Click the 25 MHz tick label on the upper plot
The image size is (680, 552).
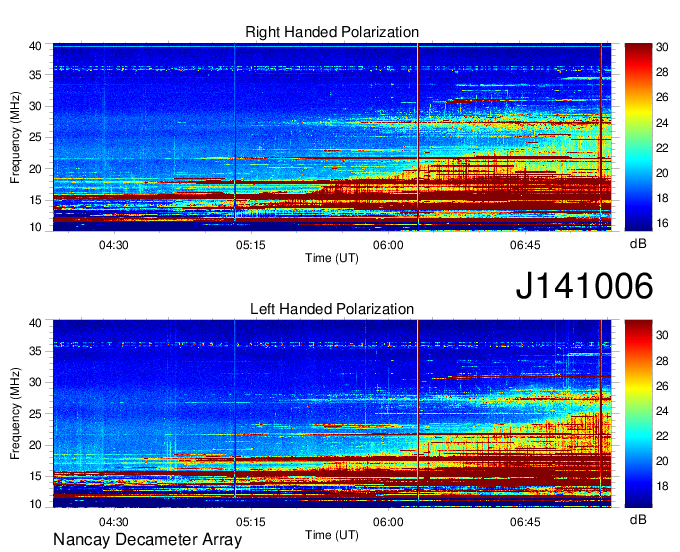[36, 137]
